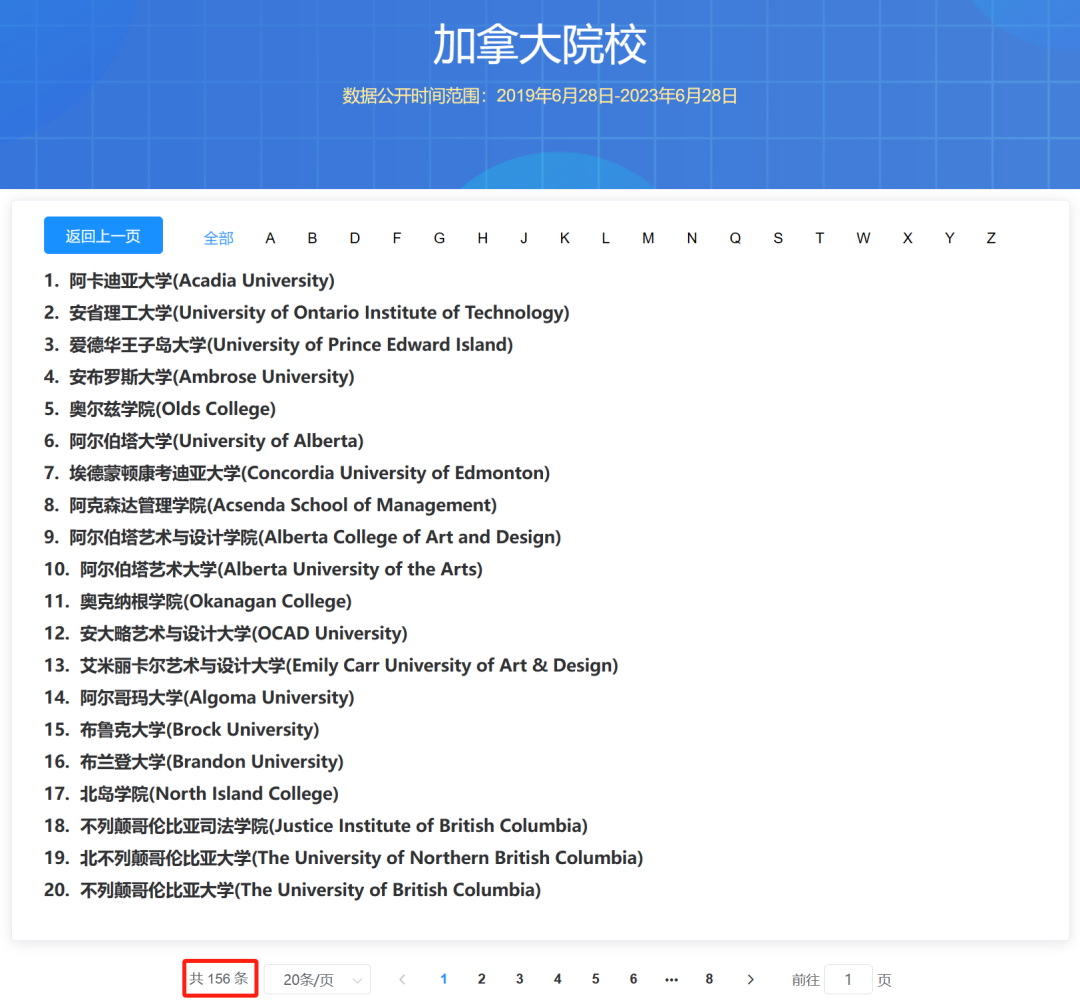
Task: Filter the list by letter M
Action: [647, 238]
